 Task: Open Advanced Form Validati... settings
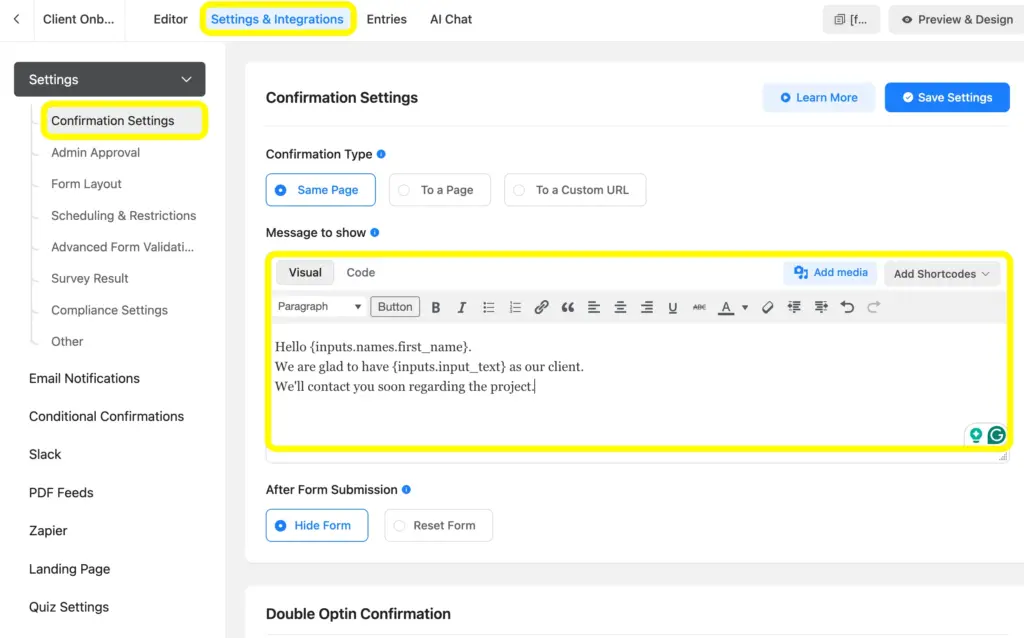tap(122, 247)
